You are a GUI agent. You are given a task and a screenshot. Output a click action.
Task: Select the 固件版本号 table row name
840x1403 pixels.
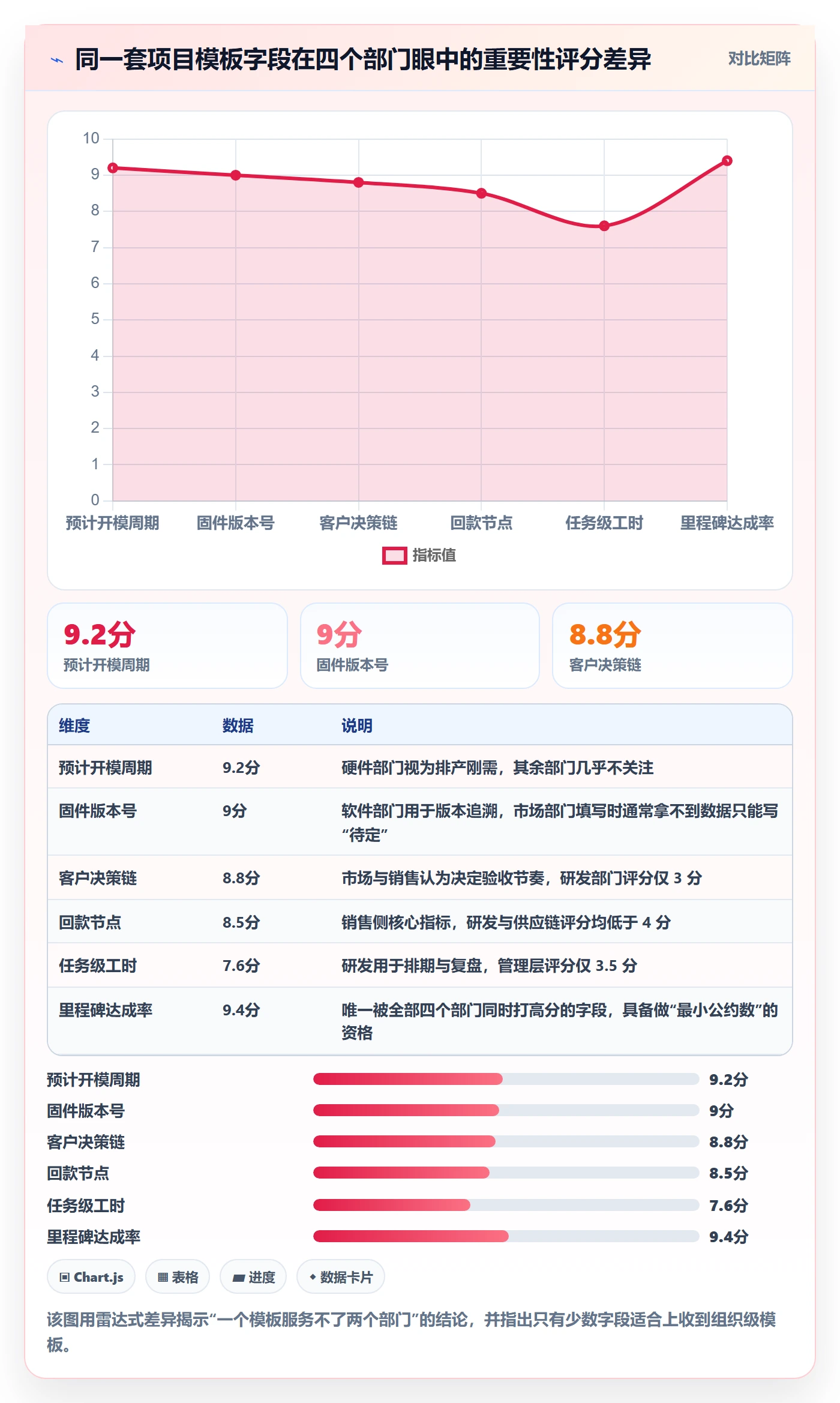(98, 811)
